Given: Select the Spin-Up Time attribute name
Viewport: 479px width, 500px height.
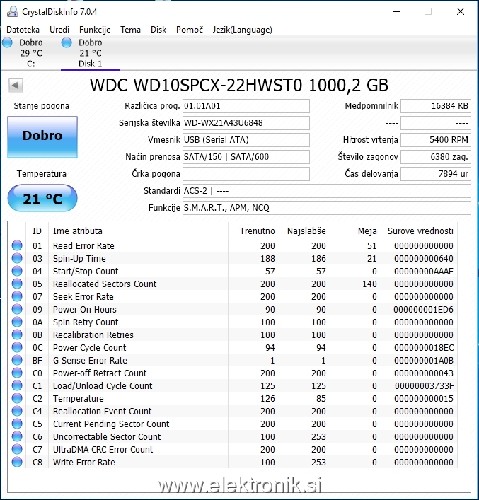Looking at the screenshot, I should coord(79,258).
